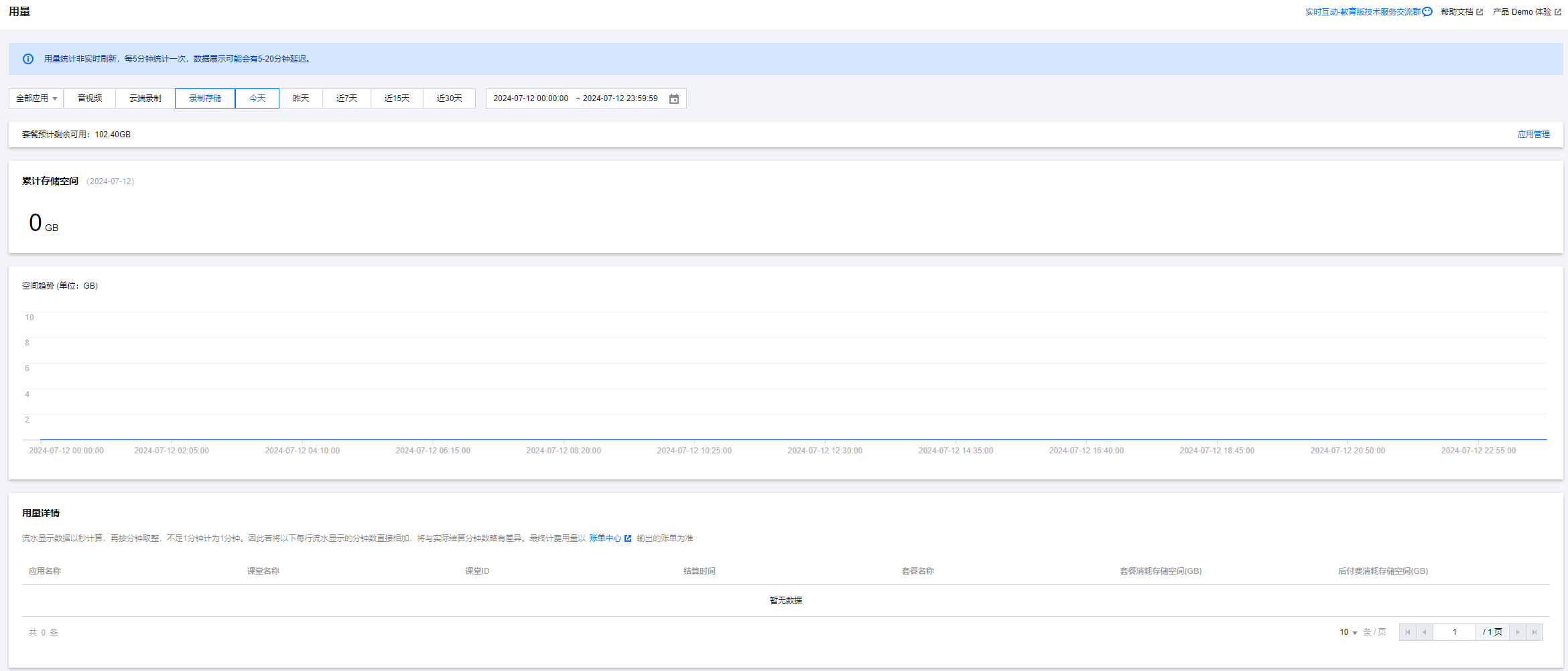Click the / 1 页 total pages label
Image resolution: width=1568 pixels, height=671 pixels.
coord(1492,632)
